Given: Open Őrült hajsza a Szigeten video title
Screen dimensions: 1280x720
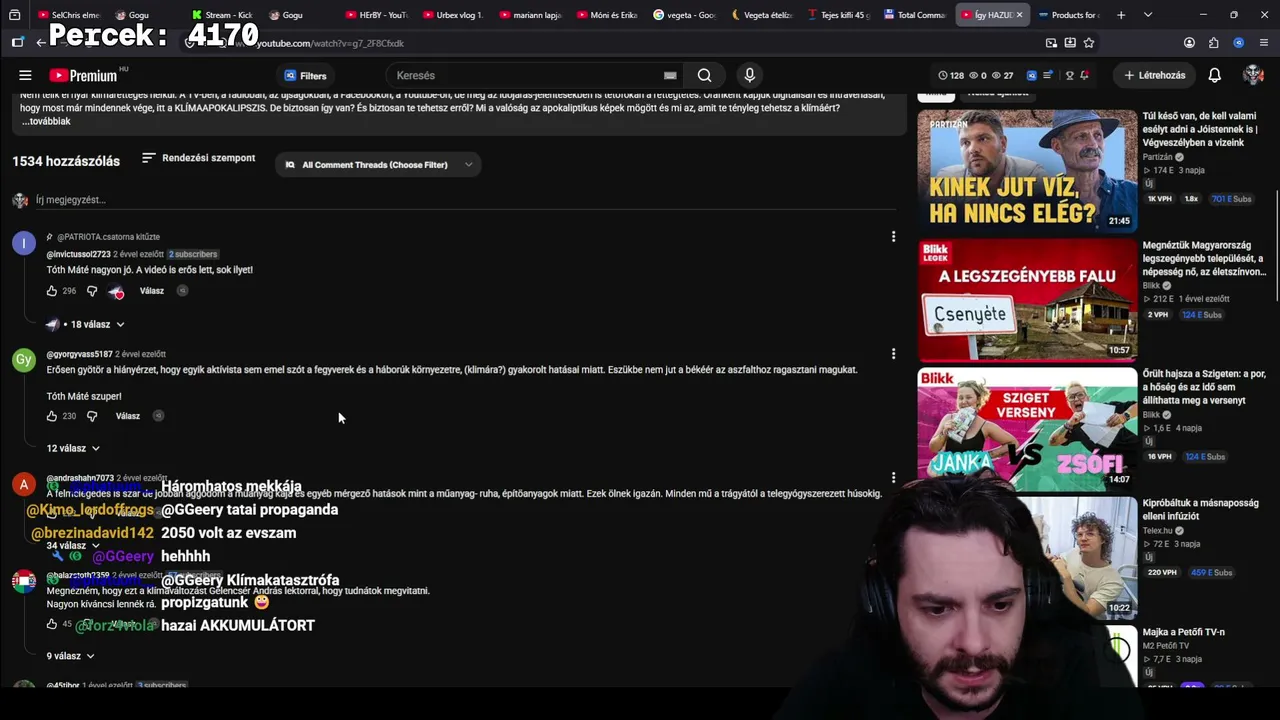Looking at the screenshot, I should (x=1205, y=387).
